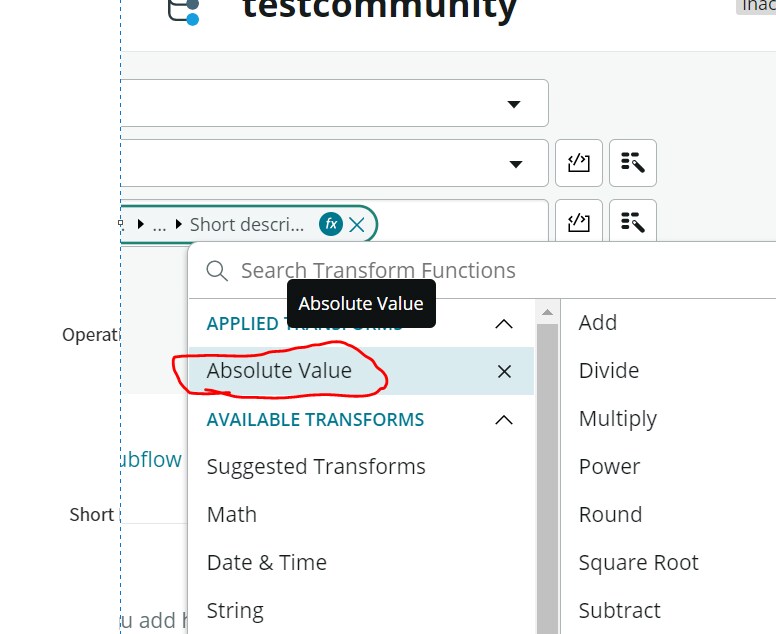This screenshot has width=776, height=634.
Task: Collapse the Applied Transforms section
Action: click(x=504, y=323)
